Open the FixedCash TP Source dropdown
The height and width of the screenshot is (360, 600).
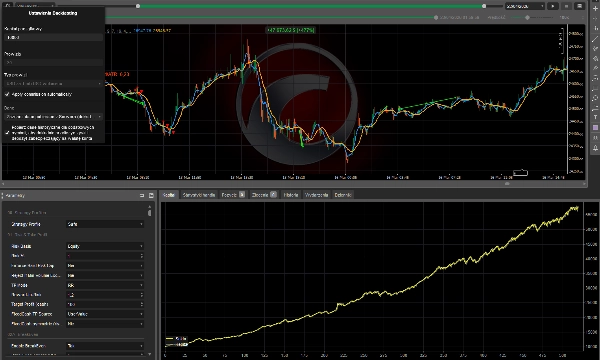105,314
